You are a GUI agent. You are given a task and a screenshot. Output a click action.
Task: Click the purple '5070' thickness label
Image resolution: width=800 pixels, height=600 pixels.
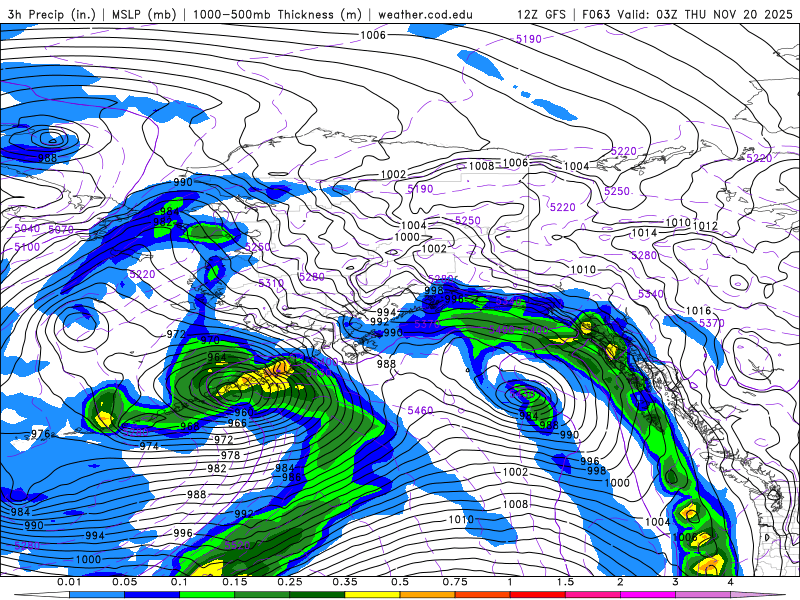61,230
